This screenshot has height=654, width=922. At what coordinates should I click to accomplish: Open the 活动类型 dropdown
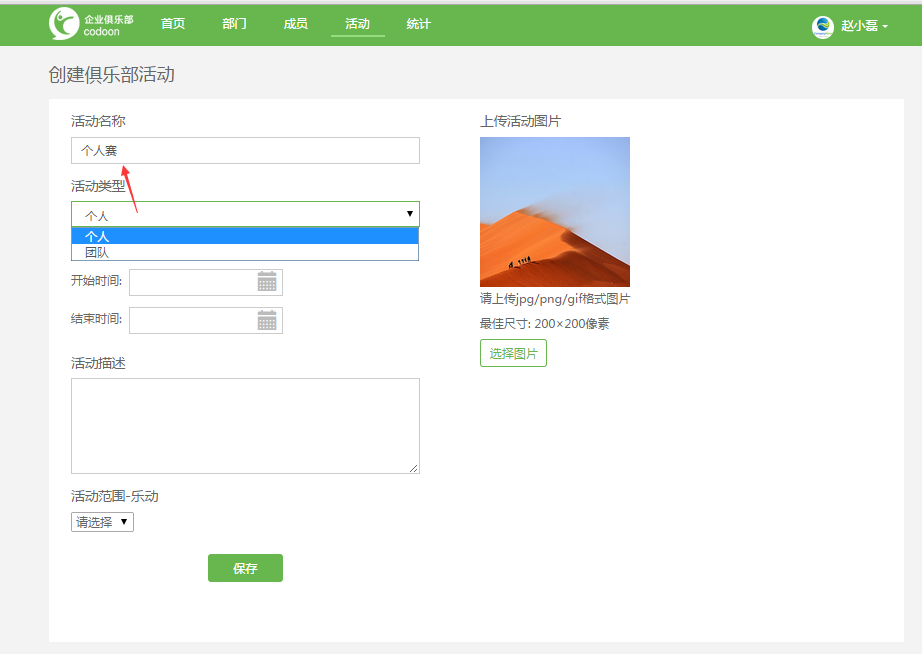pyautogui.click(x=245, y=214)
